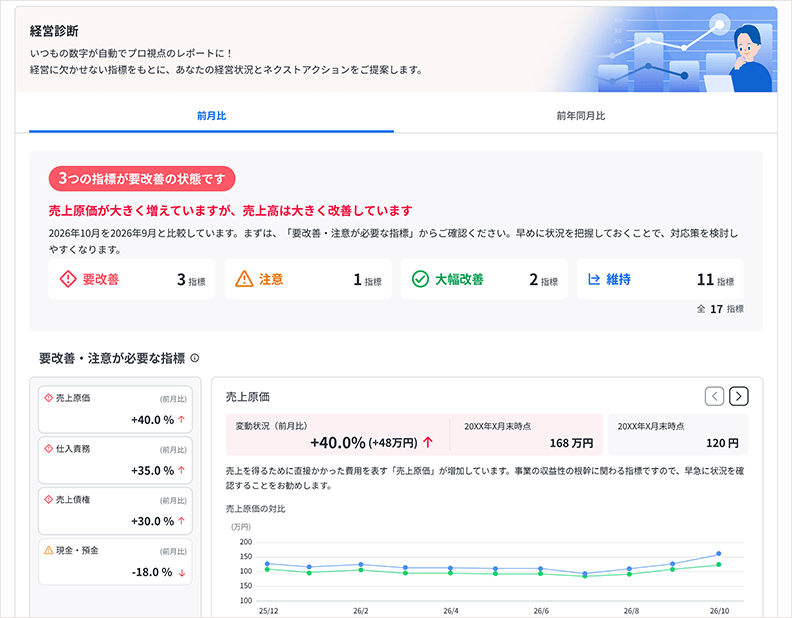This screenshot has height=618, width=792.
Task: Select the 要改善 3 指標 summary card
Action: [132, 279]
